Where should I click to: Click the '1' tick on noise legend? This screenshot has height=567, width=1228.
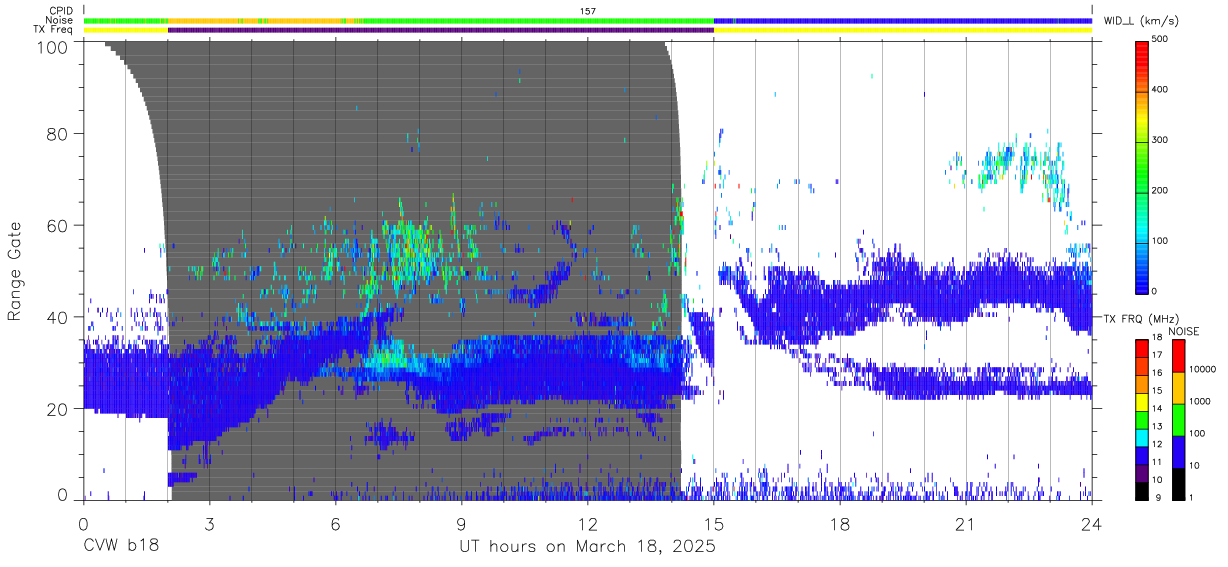tap(1192, 497)
